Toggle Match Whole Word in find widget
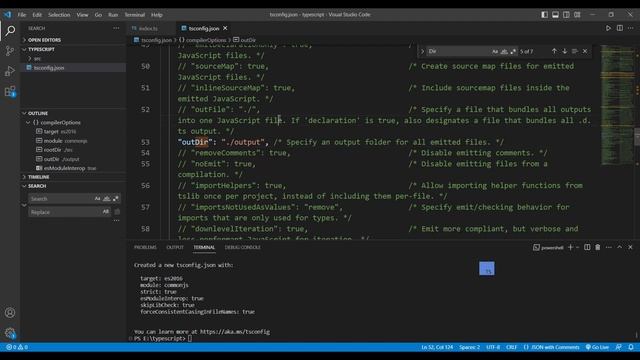 (x=504, y=51)
